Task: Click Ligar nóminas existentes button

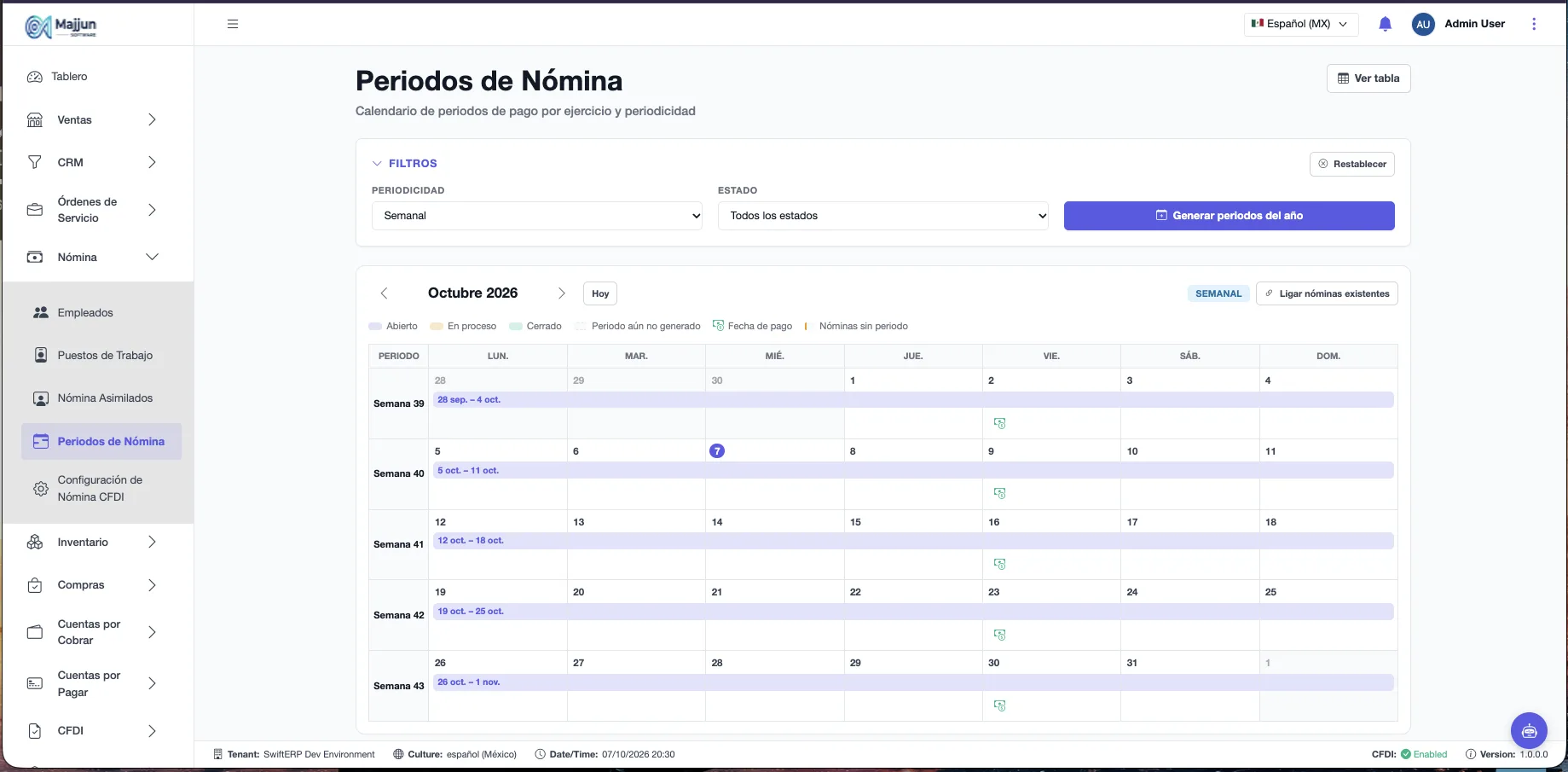Action: (x=1327, y=293)
